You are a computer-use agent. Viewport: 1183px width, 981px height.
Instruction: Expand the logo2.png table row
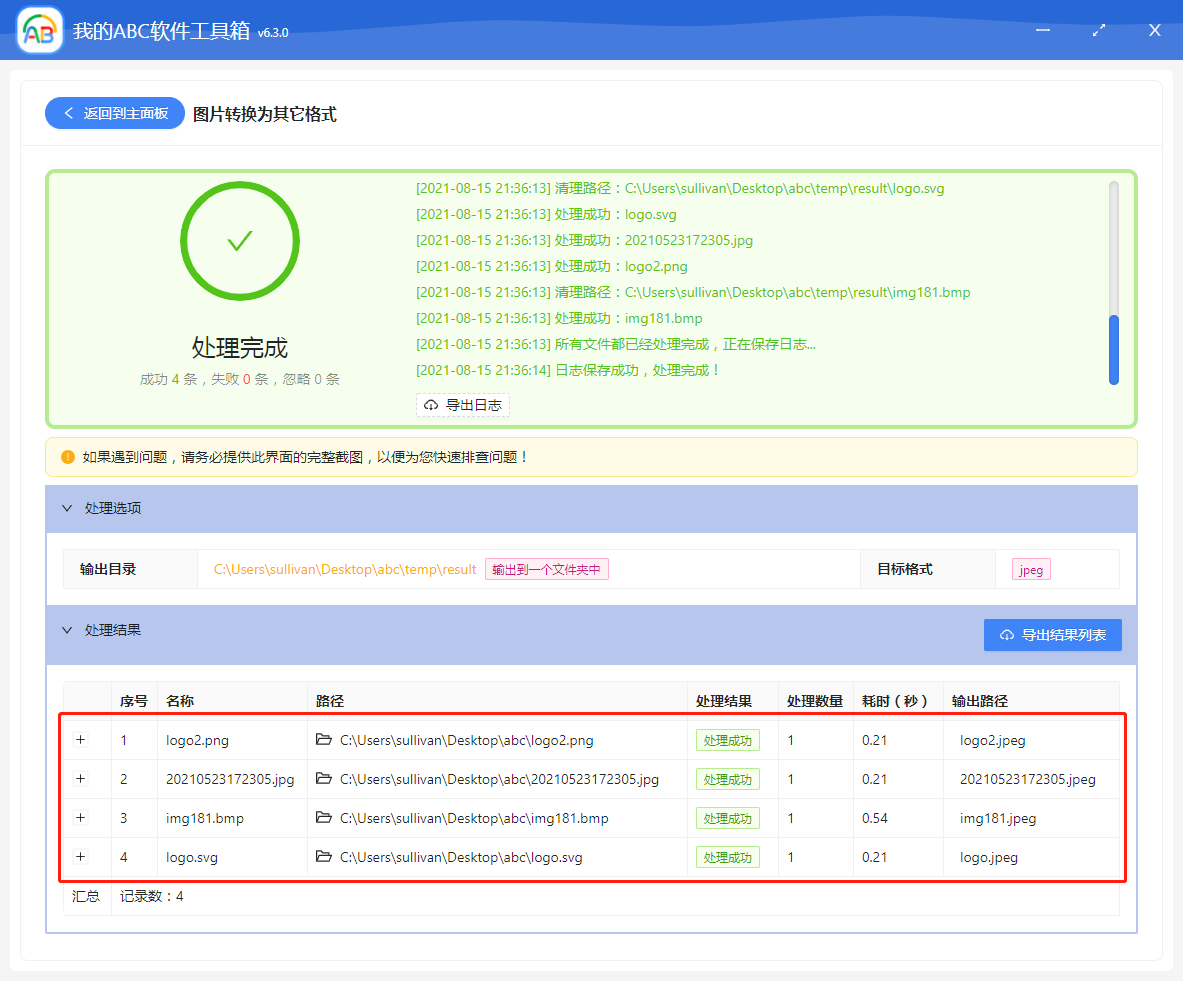(x=80, y=740)
